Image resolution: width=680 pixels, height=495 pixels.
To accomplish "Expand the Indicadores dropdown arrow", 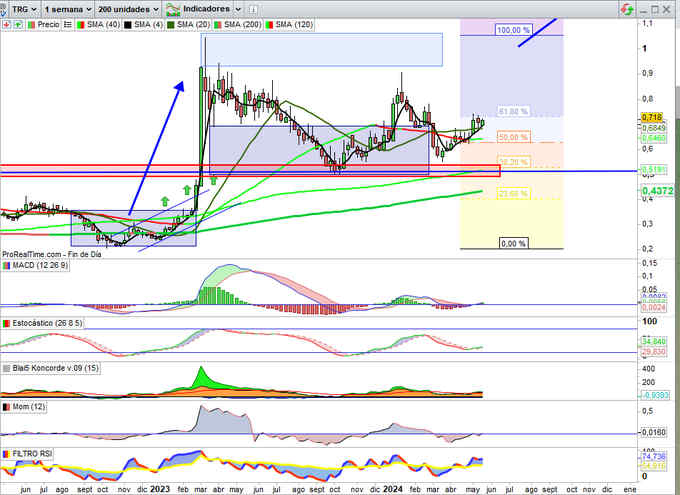I will coord(238,9).
